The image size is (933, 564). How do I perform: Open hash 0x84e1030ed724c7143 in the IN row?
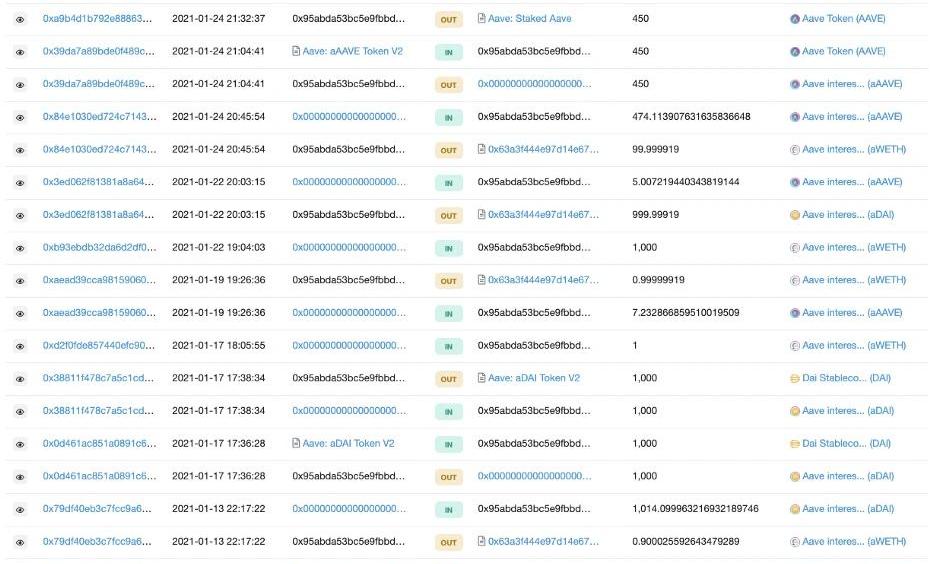(x=99, y=117)
